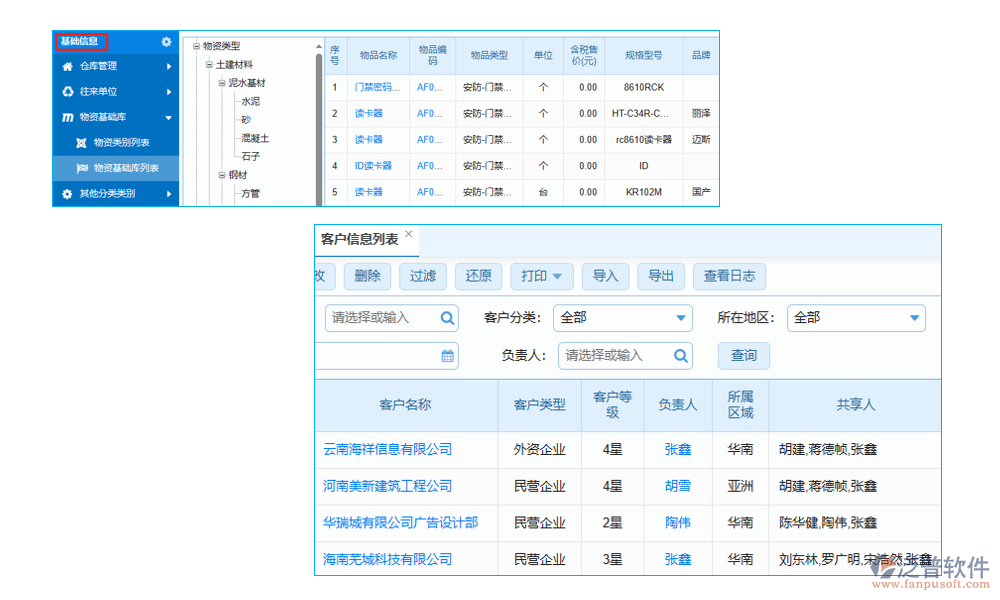This screenshot has width=1000, height=600.
Task: Click the search icon in the 负责人 field
Action: (x=681, y=355)
